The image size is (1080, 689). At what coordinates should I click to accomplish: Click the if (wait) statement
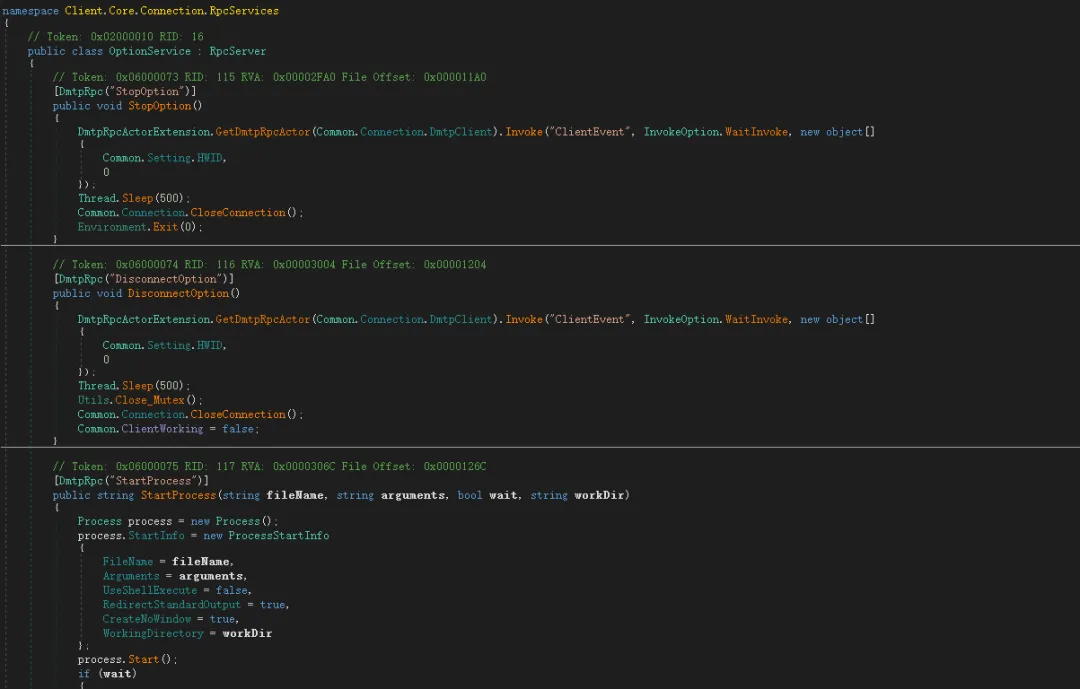coord(107,674)
